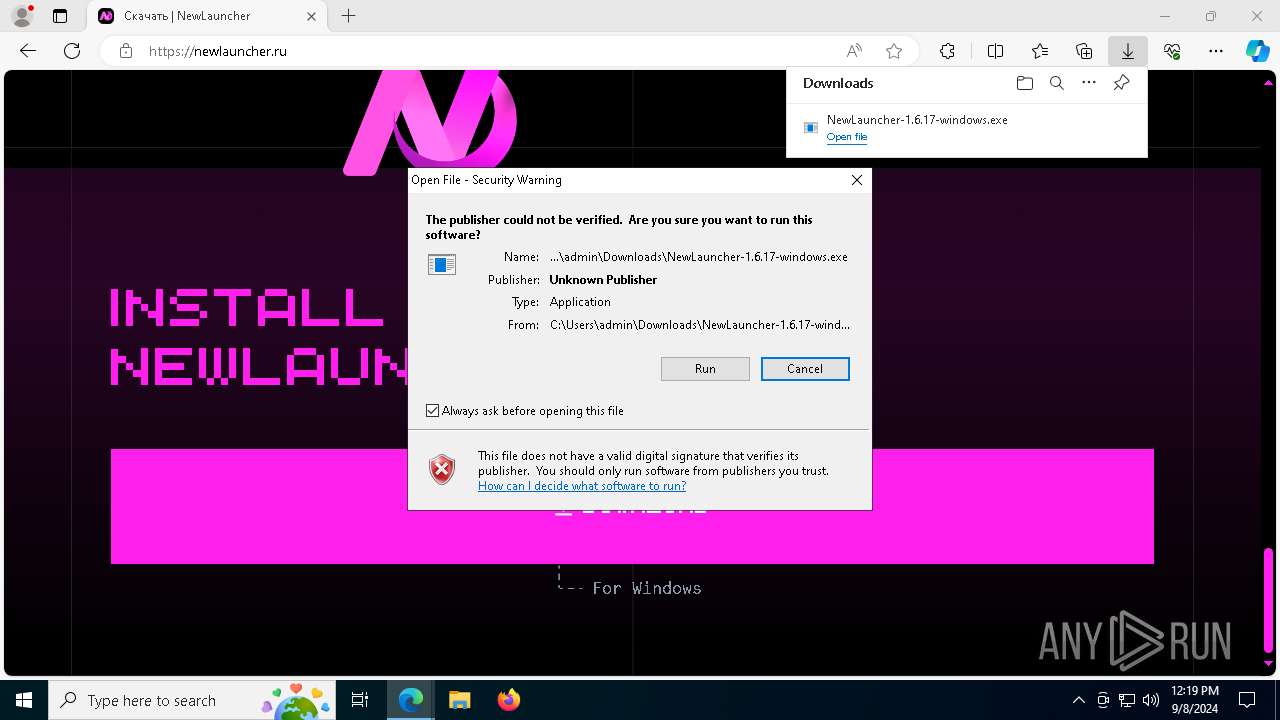
Task: Open Downloads folder icon in panel
Action: click(x=1024, y=83)
